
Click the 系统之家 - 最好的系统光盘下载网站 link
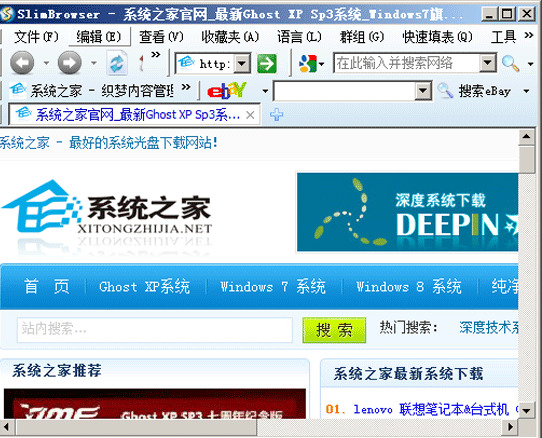108,143
